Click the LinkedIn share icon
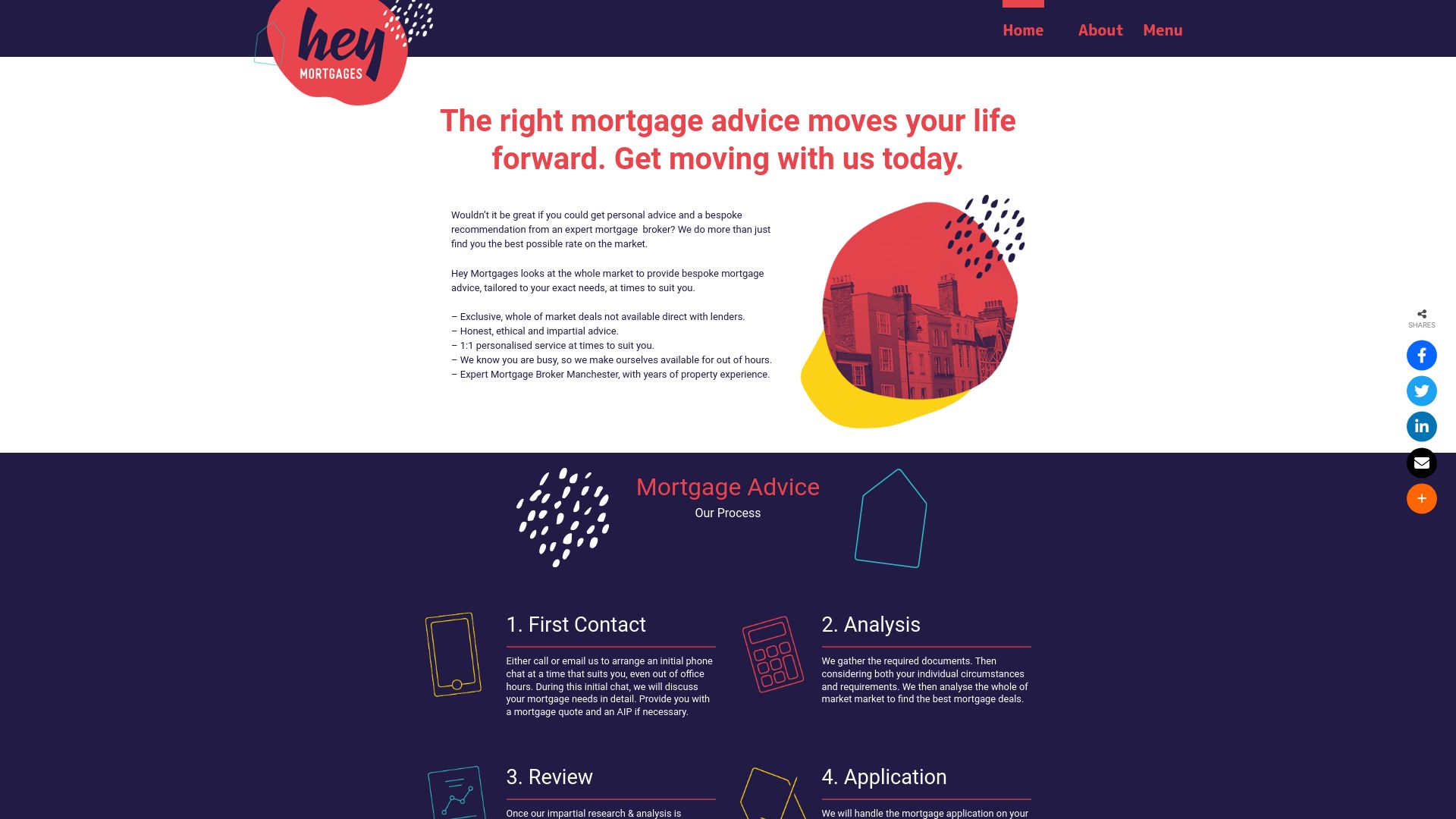Screen dimensions: 1456x819 (x=1422, y=426)
